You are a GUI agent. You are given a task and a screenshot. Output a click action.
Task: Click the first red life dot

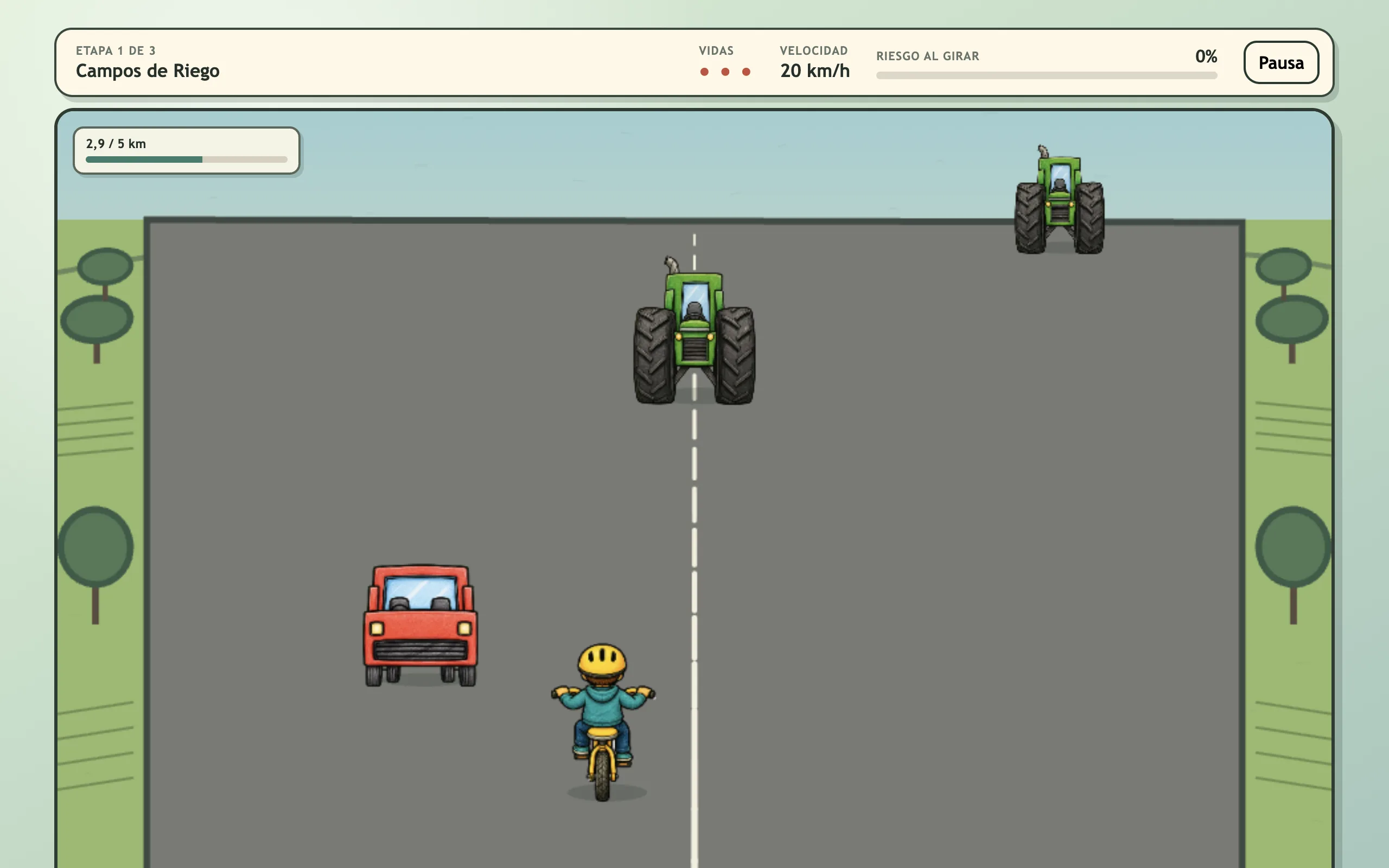click(704, 72)
